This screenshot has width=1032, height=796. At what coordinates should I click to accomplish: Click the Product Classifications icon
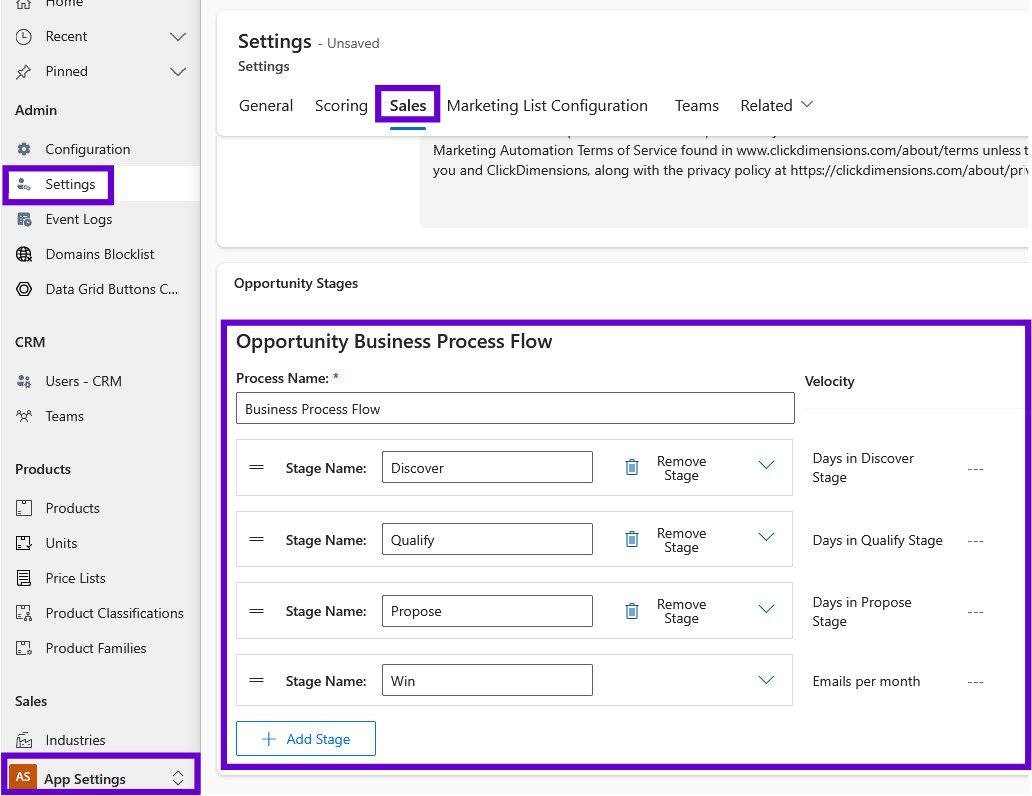point(24,613)
